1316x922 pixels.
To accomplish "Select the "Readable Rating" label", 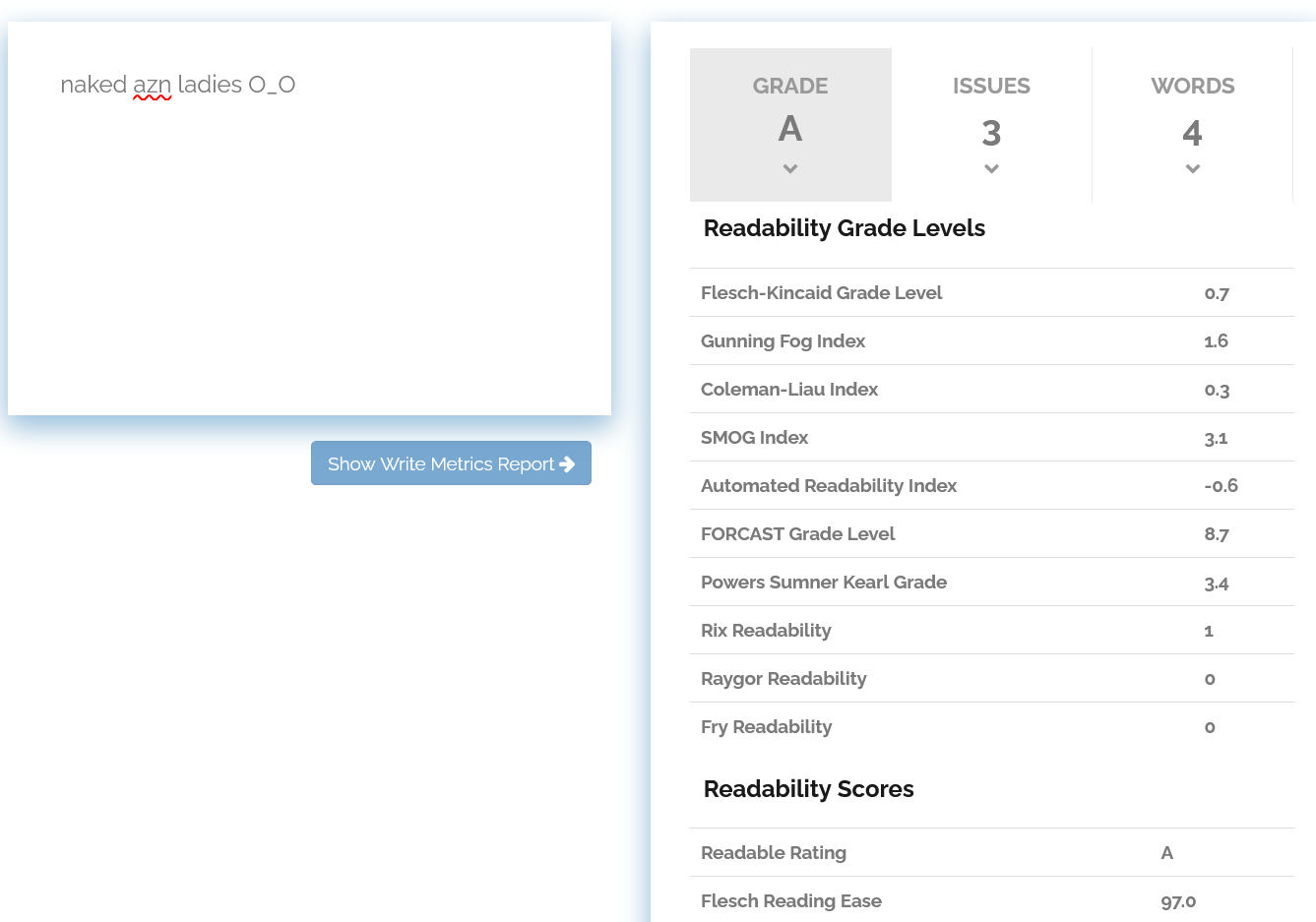I will 774,852.
